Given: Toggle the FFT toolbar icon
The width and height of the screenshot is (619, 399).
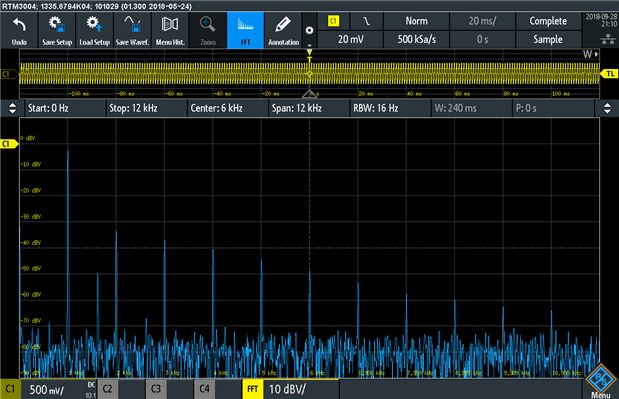Looking at the screenshot, I should coord(246,30).
